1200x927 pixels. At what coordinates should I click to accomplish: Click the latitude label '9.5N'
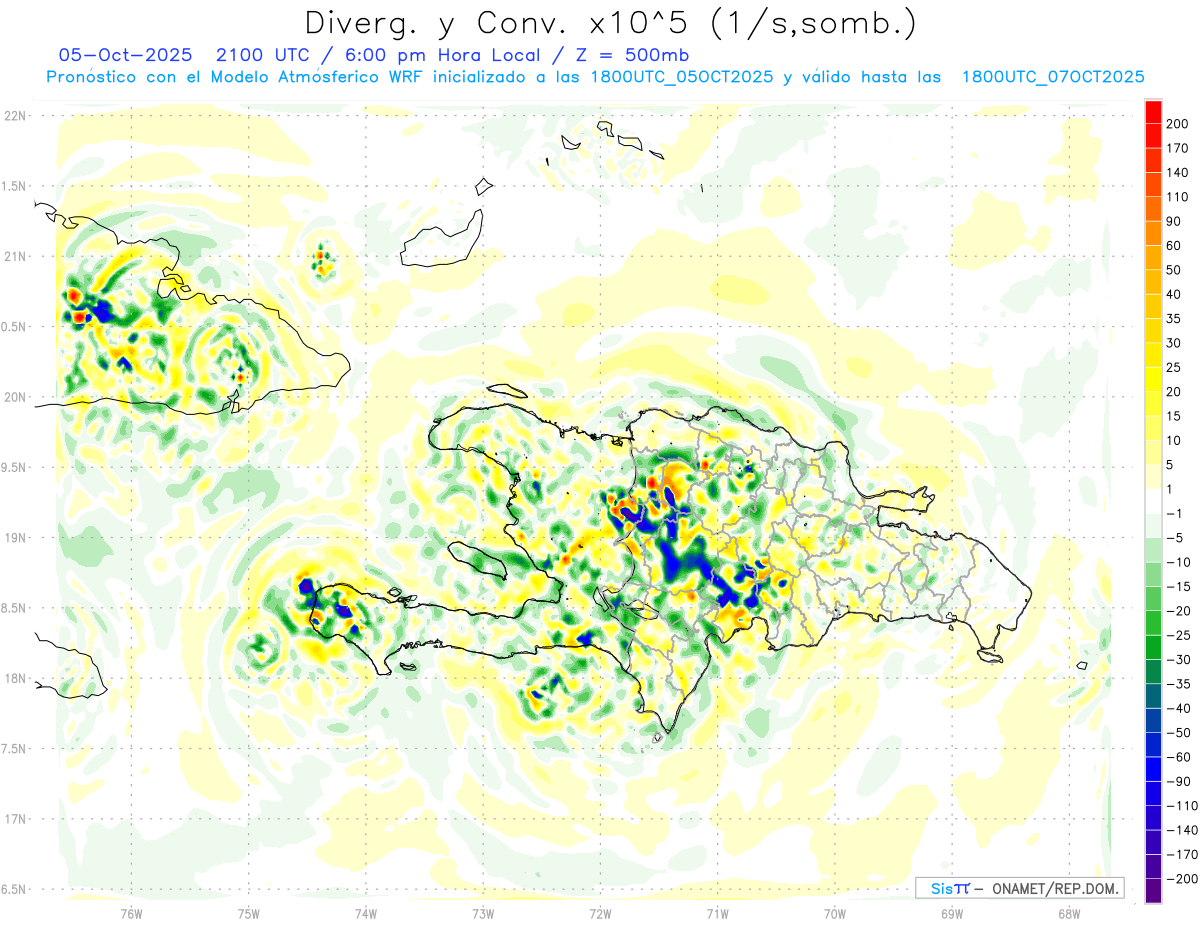(14, 468)
